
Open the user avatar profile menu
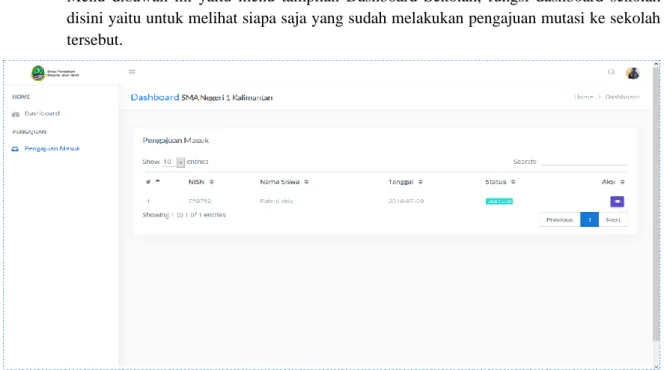pyautogui.click(x=633, y=73)
